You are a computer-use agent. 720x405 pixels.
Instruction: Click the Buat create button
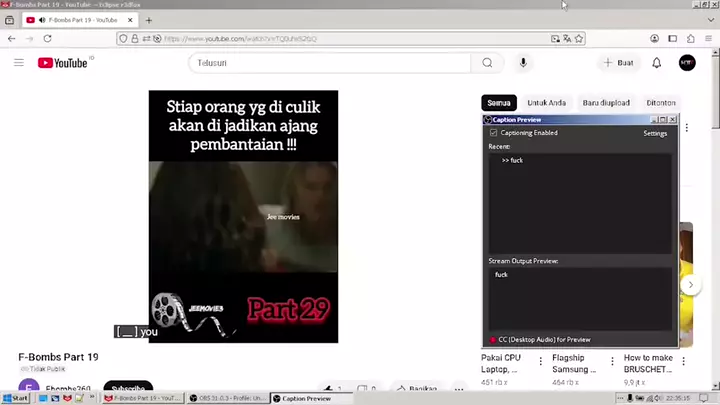point(619,63)
